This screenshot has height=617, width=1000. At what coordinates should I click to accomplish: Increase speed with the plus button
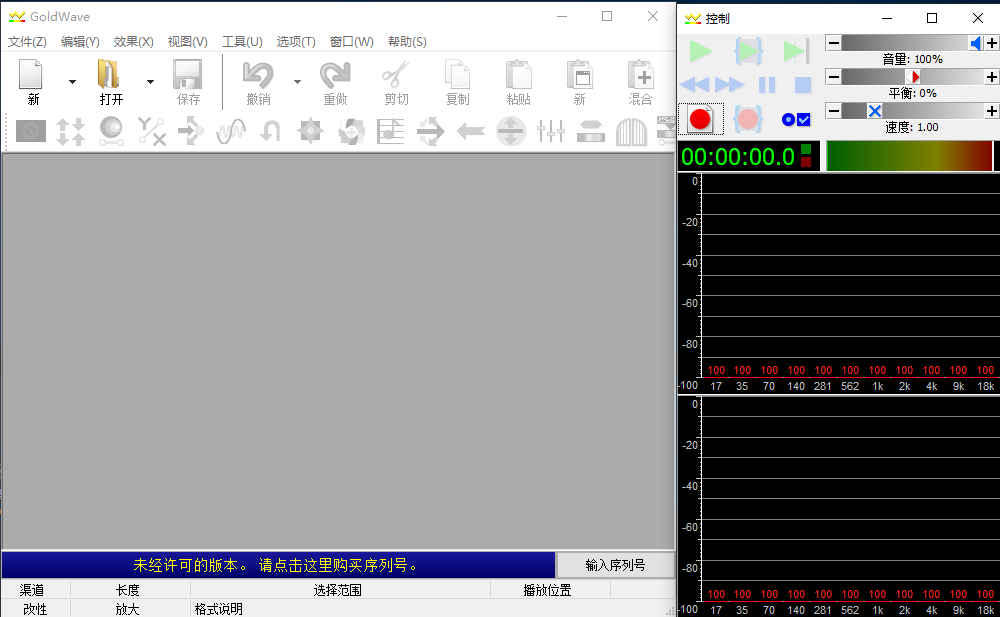pos(992,111)
